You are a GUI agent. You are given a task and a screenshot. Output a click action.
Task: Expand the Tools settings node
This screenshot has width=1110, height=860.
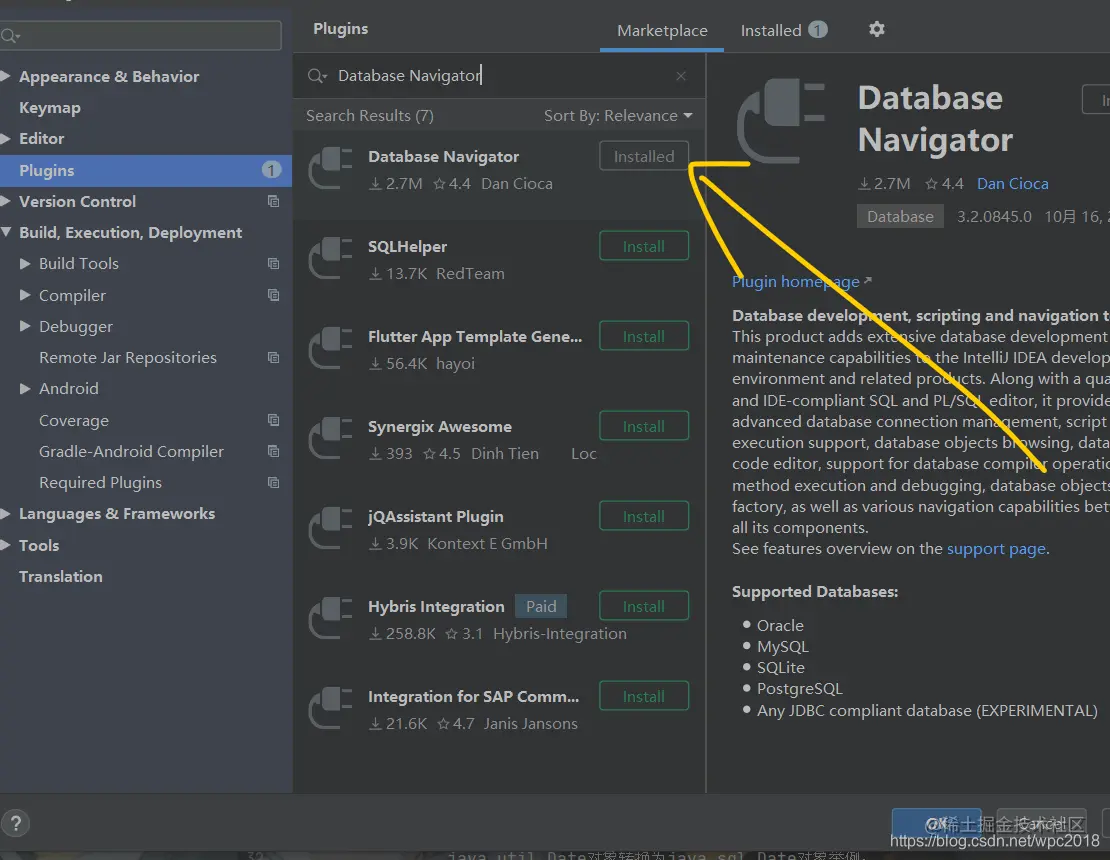6,544
